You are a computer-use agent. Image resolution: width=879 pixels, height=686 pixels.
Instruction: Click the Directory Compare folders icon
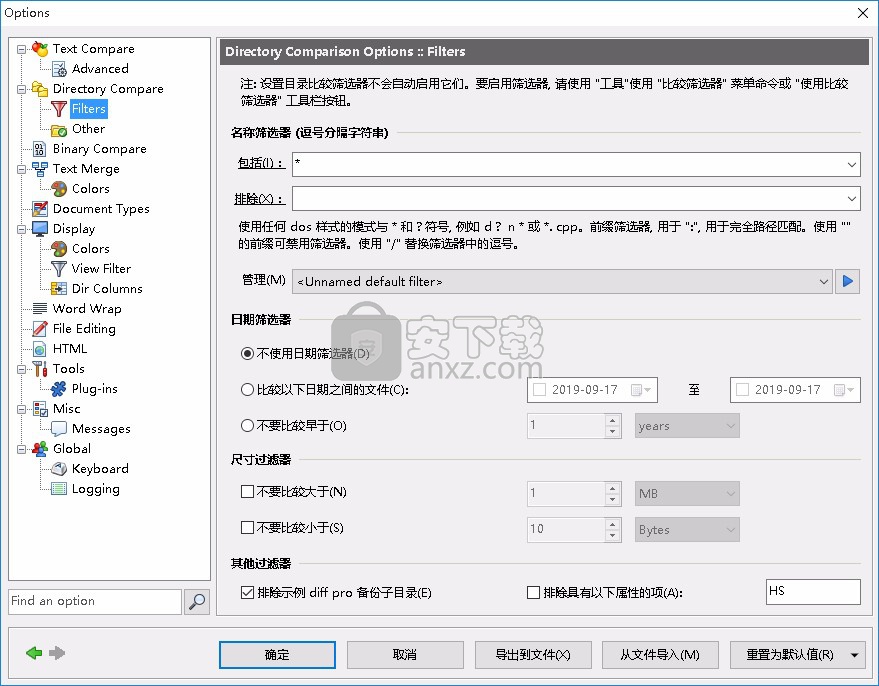40,89
